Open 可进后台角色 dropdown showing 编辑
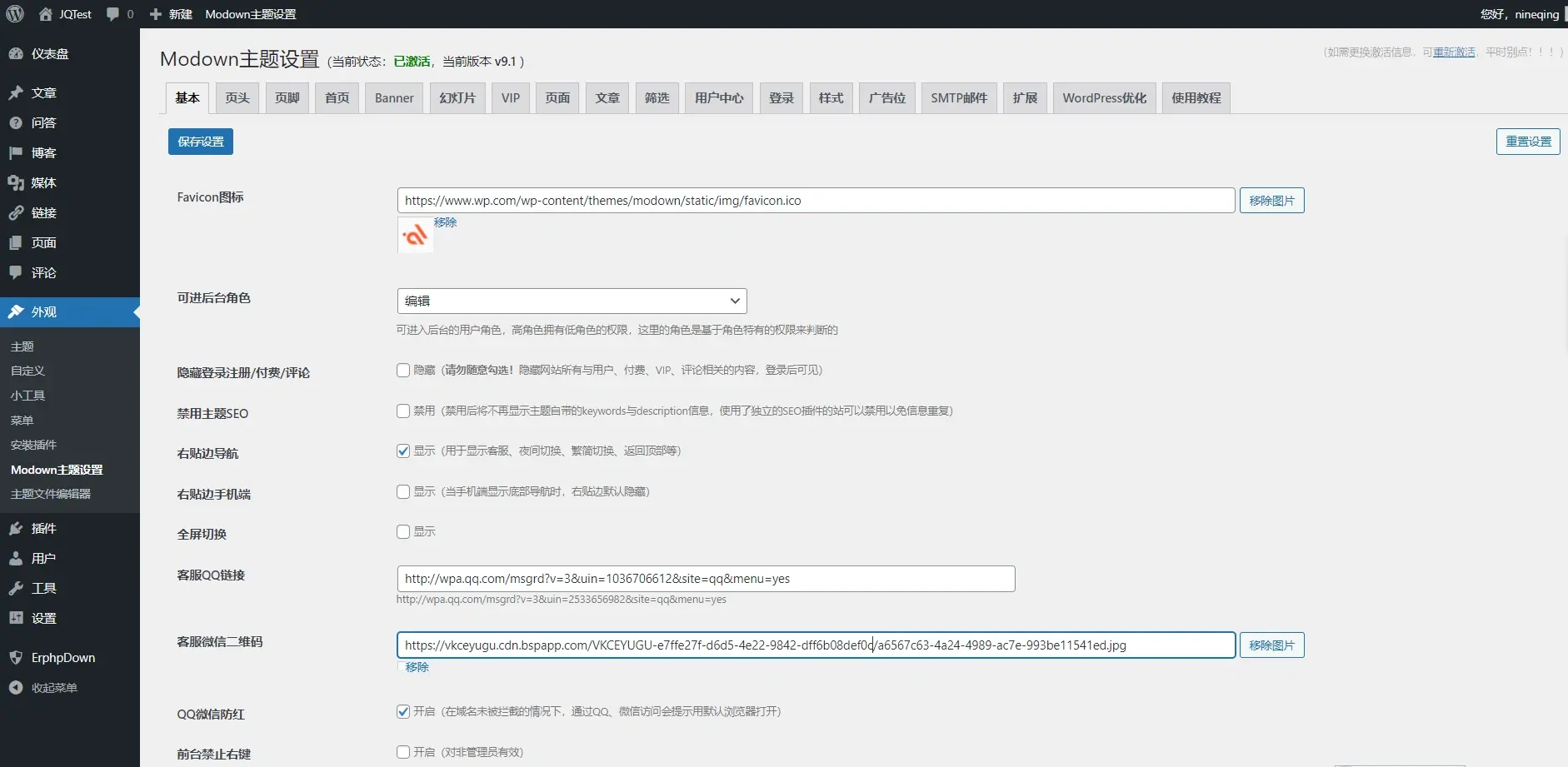1568x767 pixels. click(x=572, y=301)
